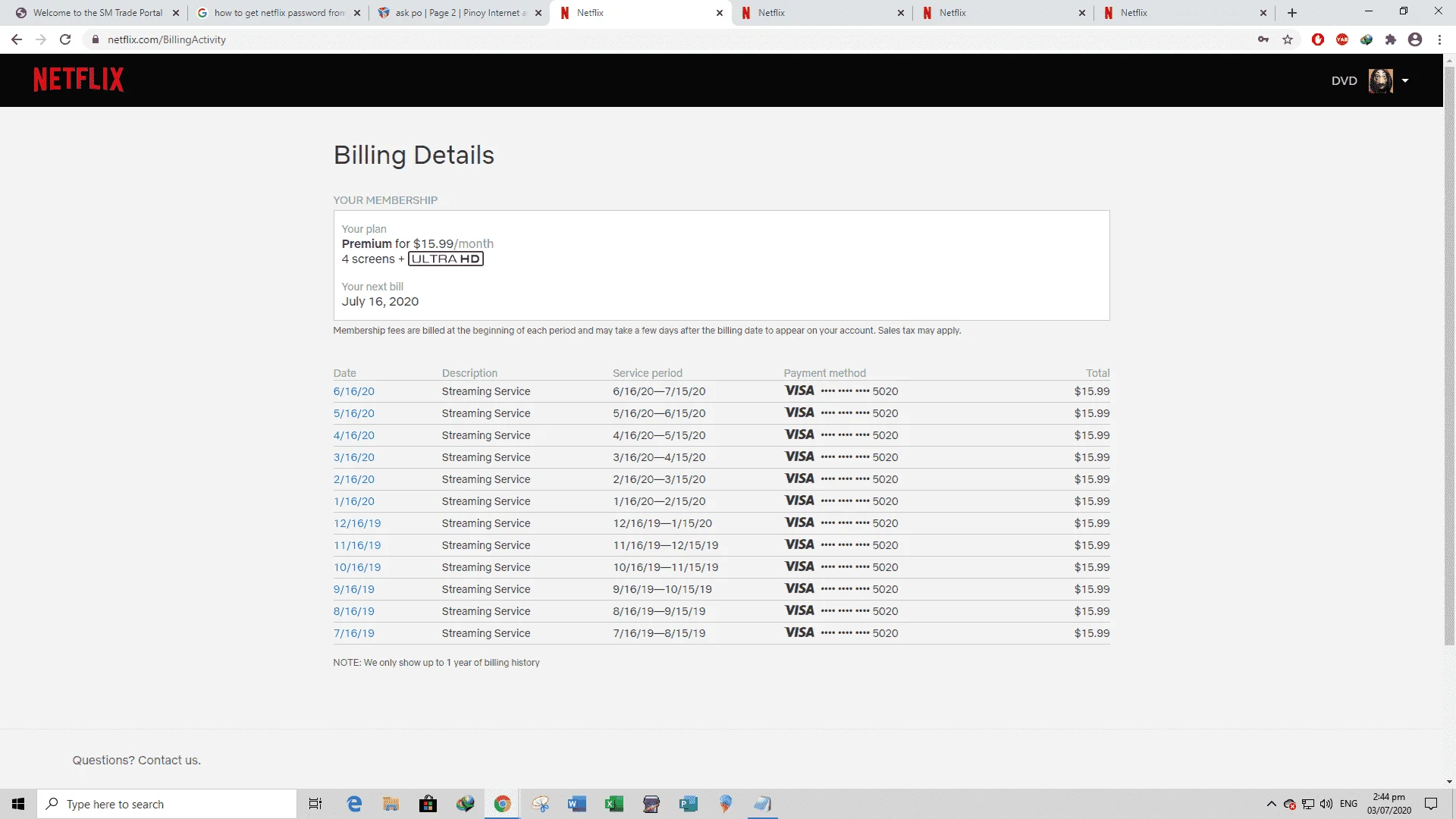
Task: Open the 5/16/20 invoice link
Action: pos(354,413)
